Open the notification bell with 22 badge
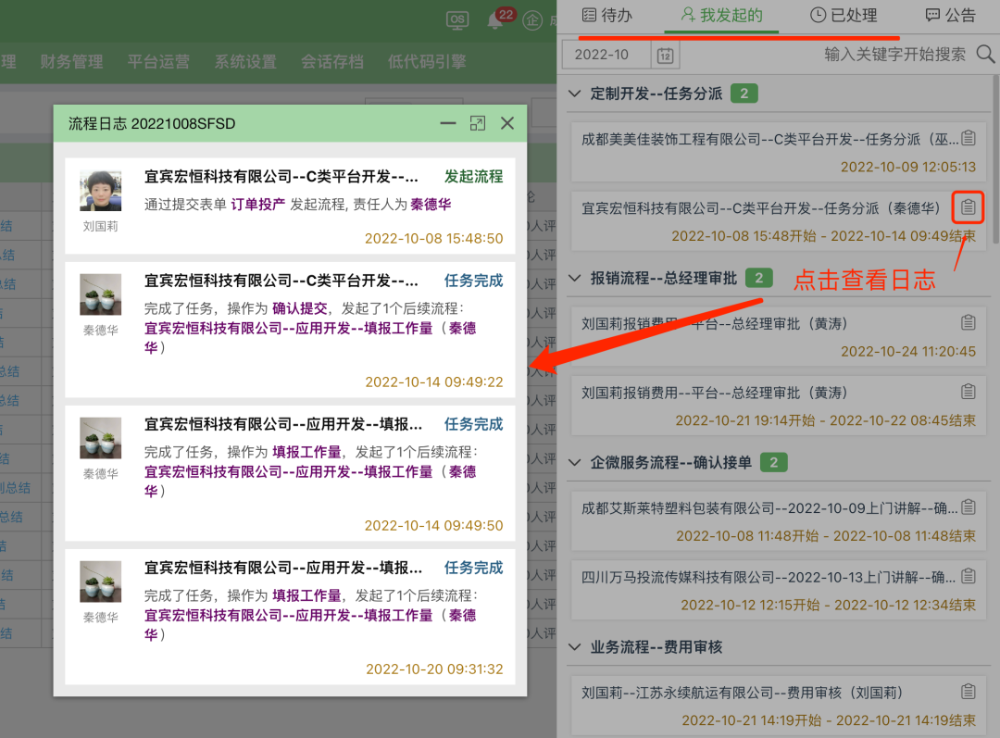This screenshot has height=738, width=1000. point(496,20)
